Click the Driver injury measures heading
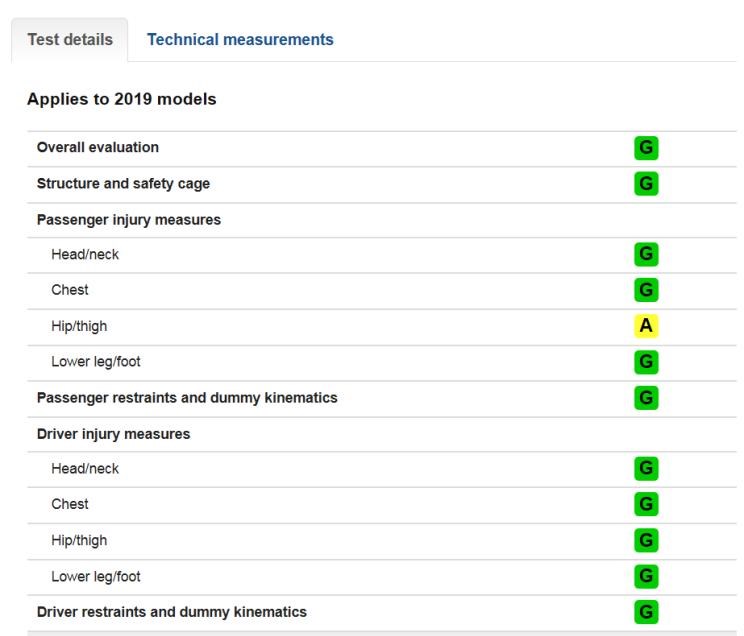The width and height of the screenshot is (744, 636). click(113, 434)
